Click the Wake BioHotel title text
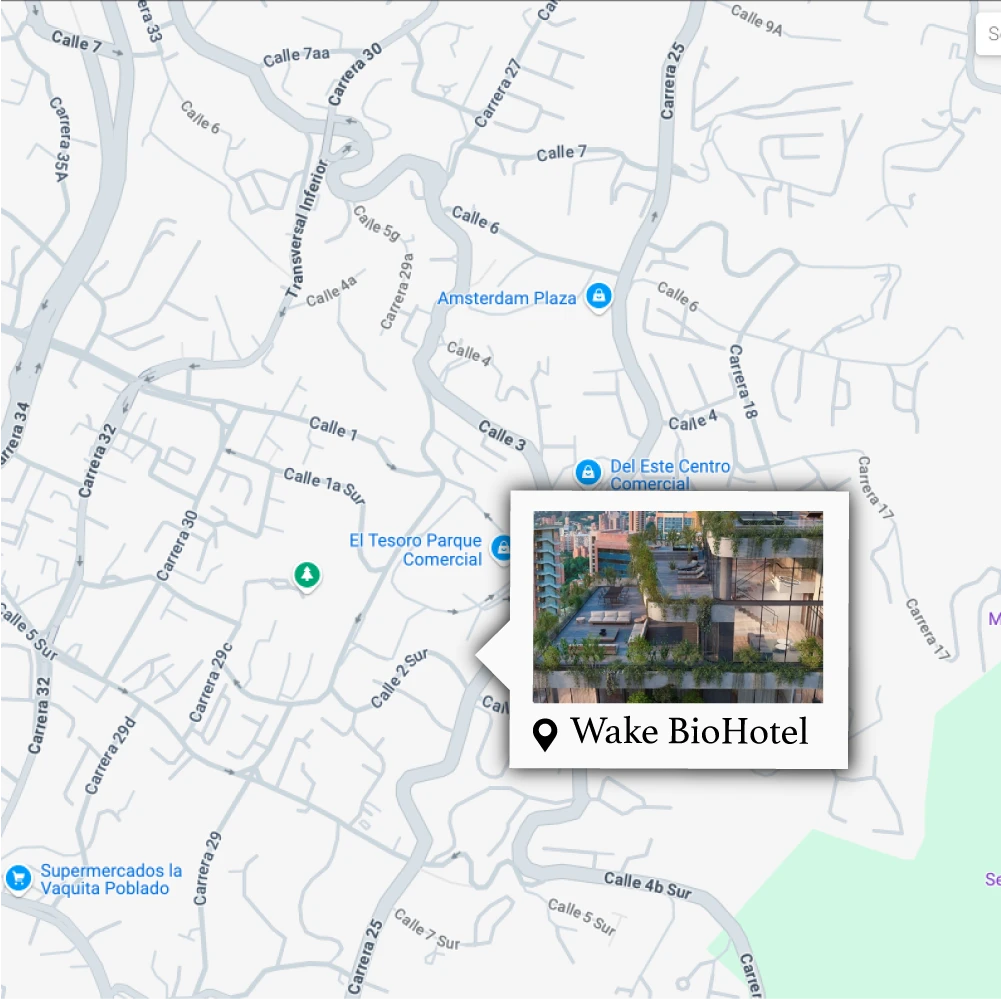The height and width of the screenshot is (999, 1001). 689,731
